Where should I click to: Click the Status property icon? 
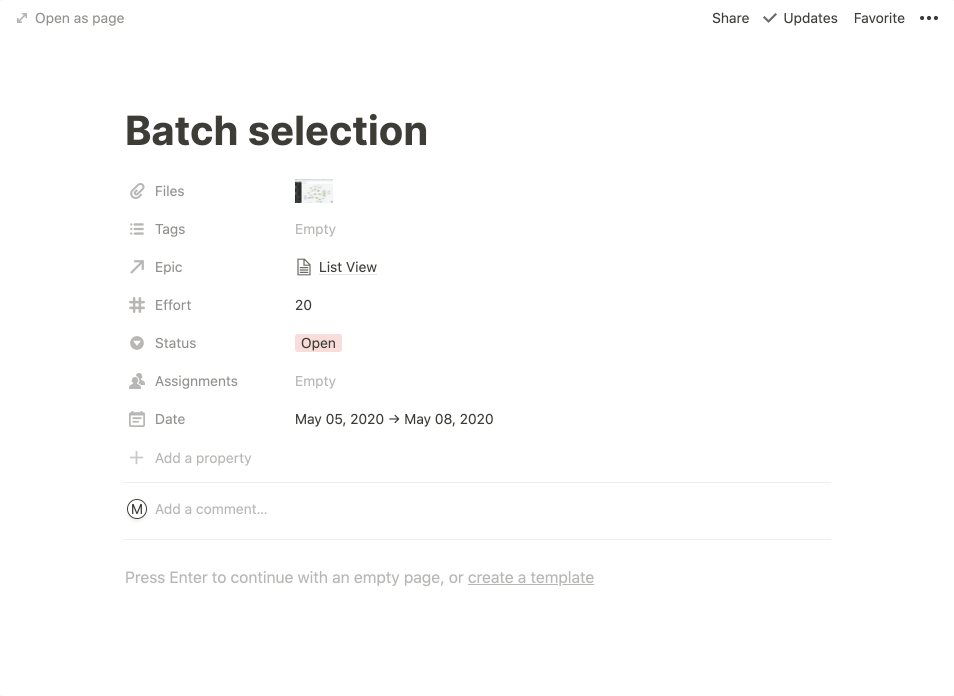pyautogui.click(x=137, y=343)
